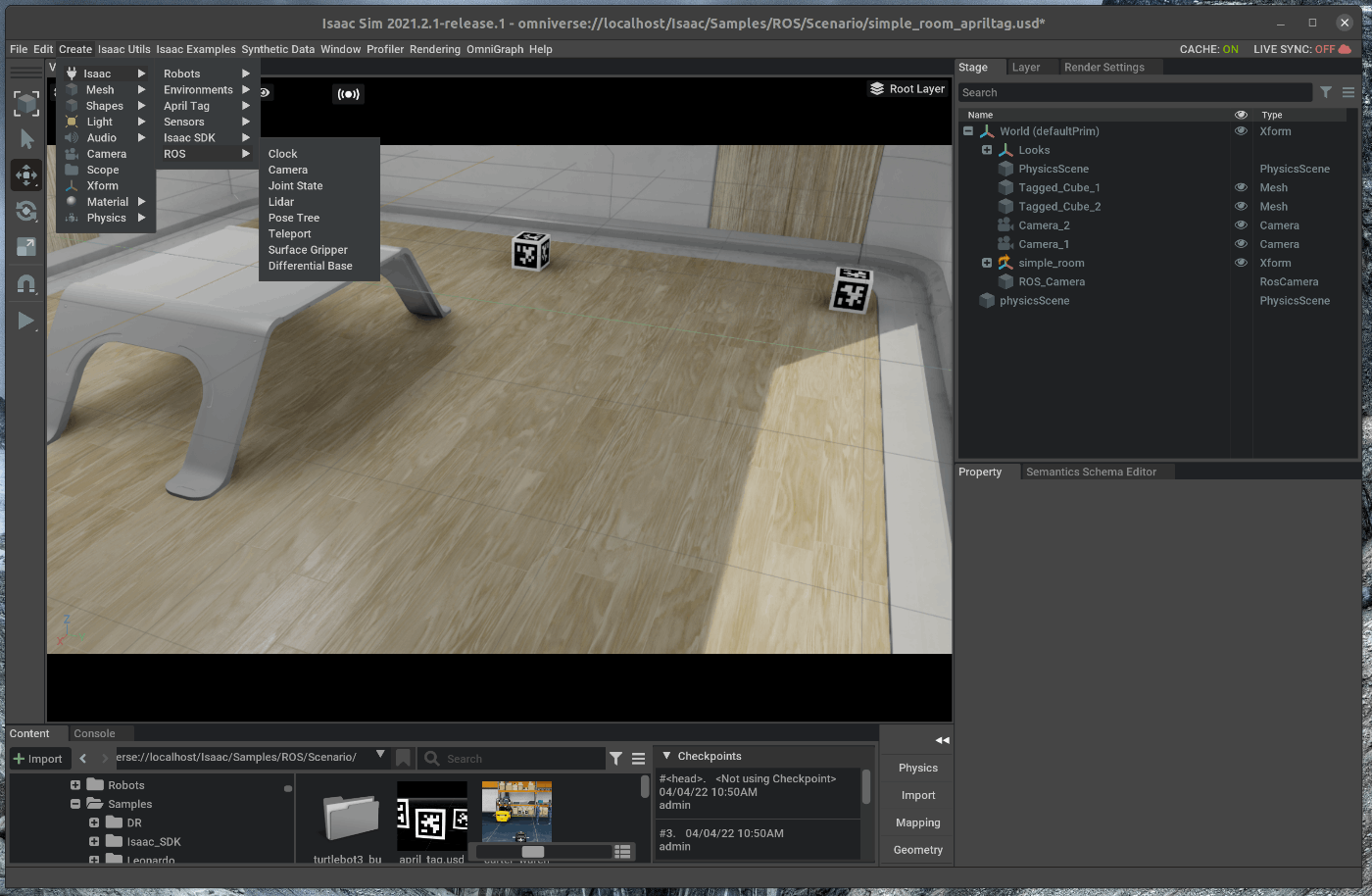The width and height of the screenshot is (1372, 896).
Task: Expand the simple_room node in Stage
Action: (x=987, y=263)
